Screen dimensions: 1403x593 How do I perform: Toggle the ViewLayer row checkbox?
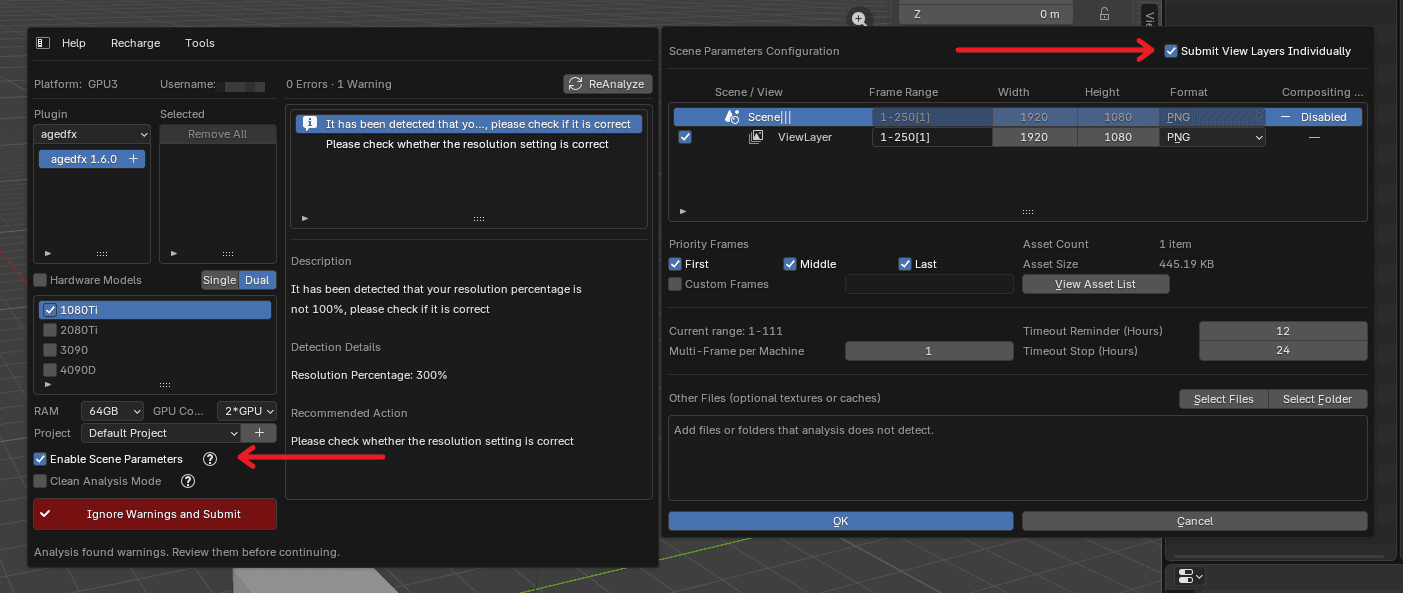tap(685, 137)
